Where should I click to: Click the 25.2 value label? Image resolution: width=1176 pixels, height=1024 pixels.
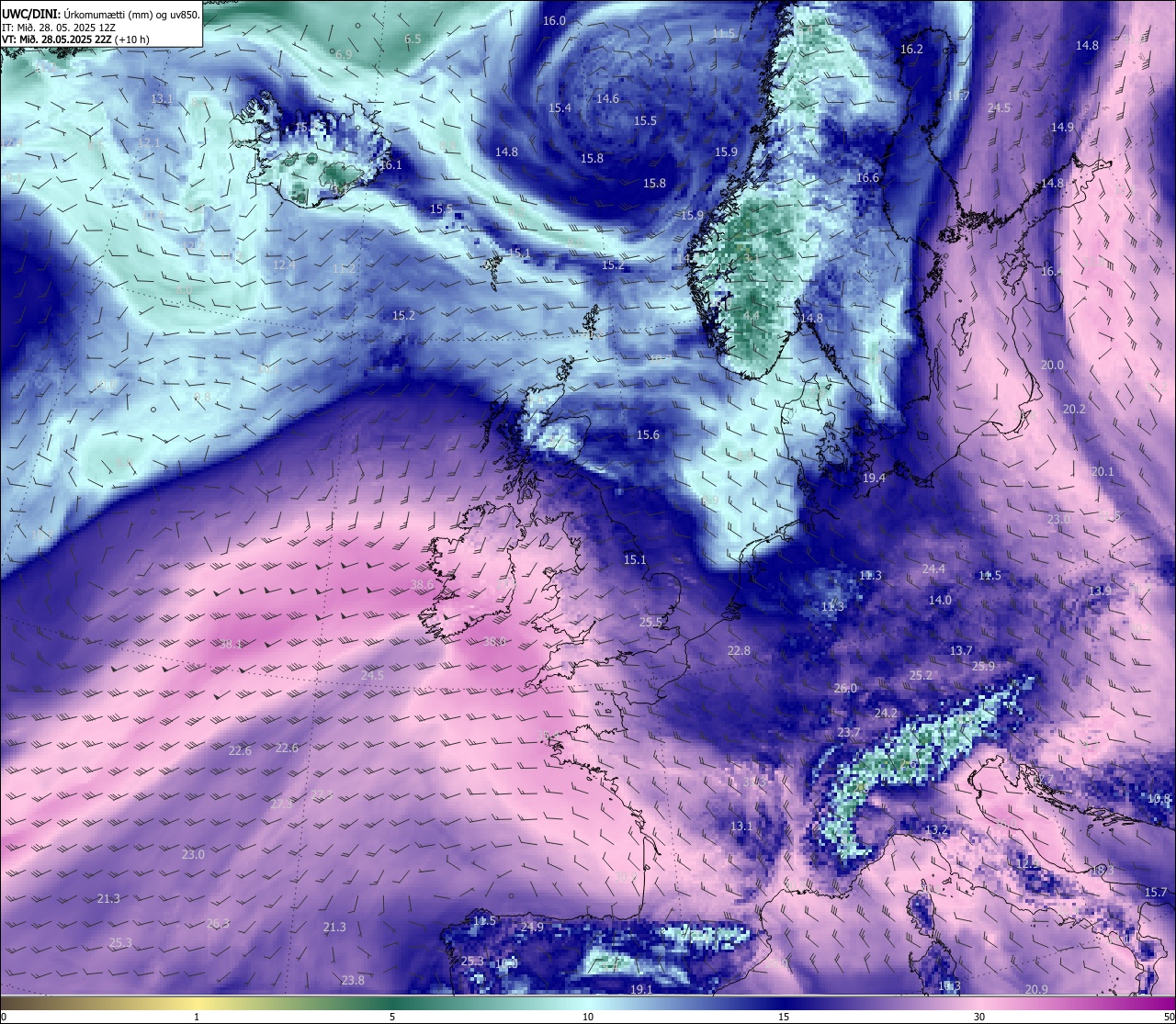(921, 675)
